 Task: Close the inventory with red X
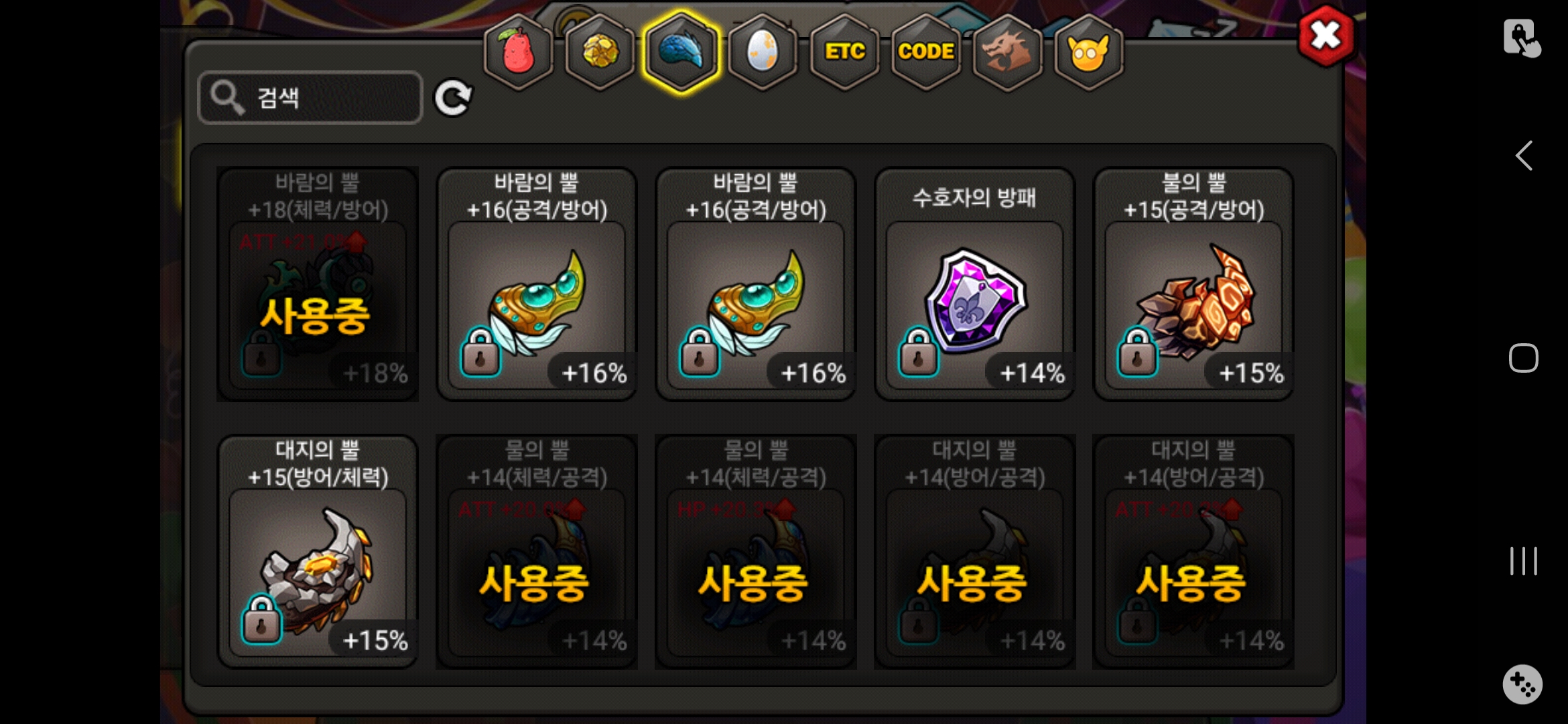coord(1326,36)
